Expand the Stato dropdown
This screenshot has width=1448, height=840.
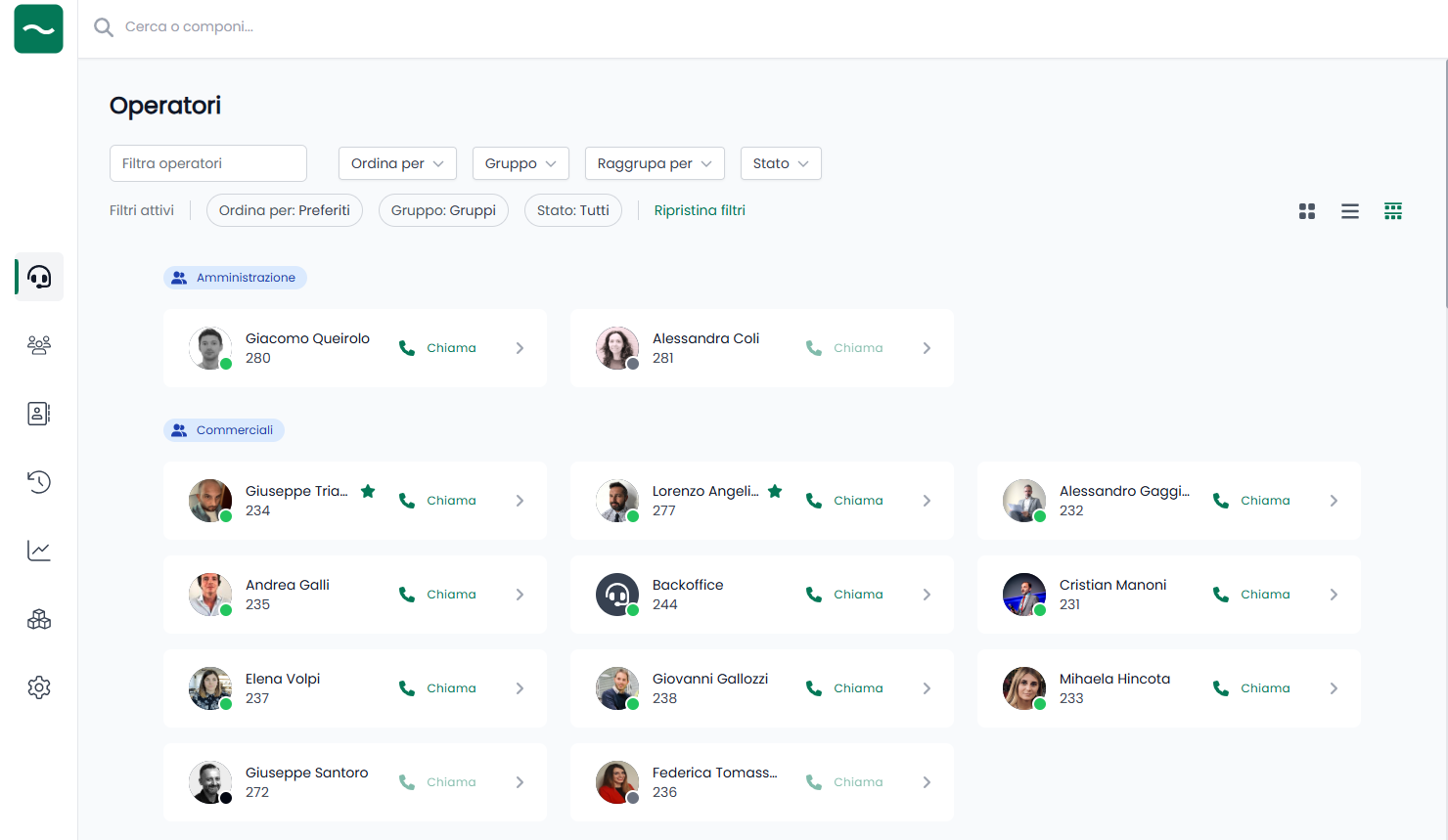[x=781, y=163]
